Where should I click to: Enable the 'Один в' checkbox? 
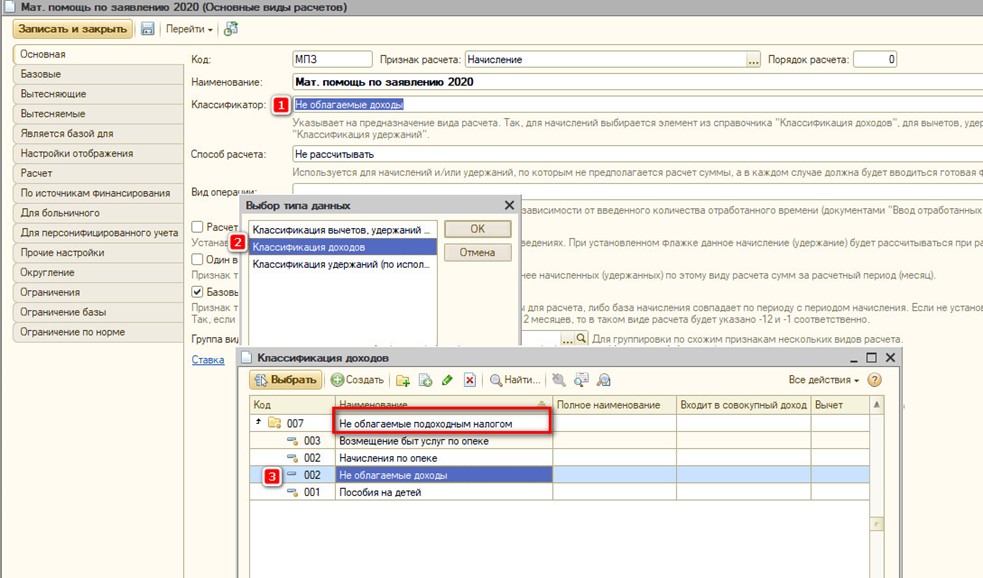pos(198,259)
